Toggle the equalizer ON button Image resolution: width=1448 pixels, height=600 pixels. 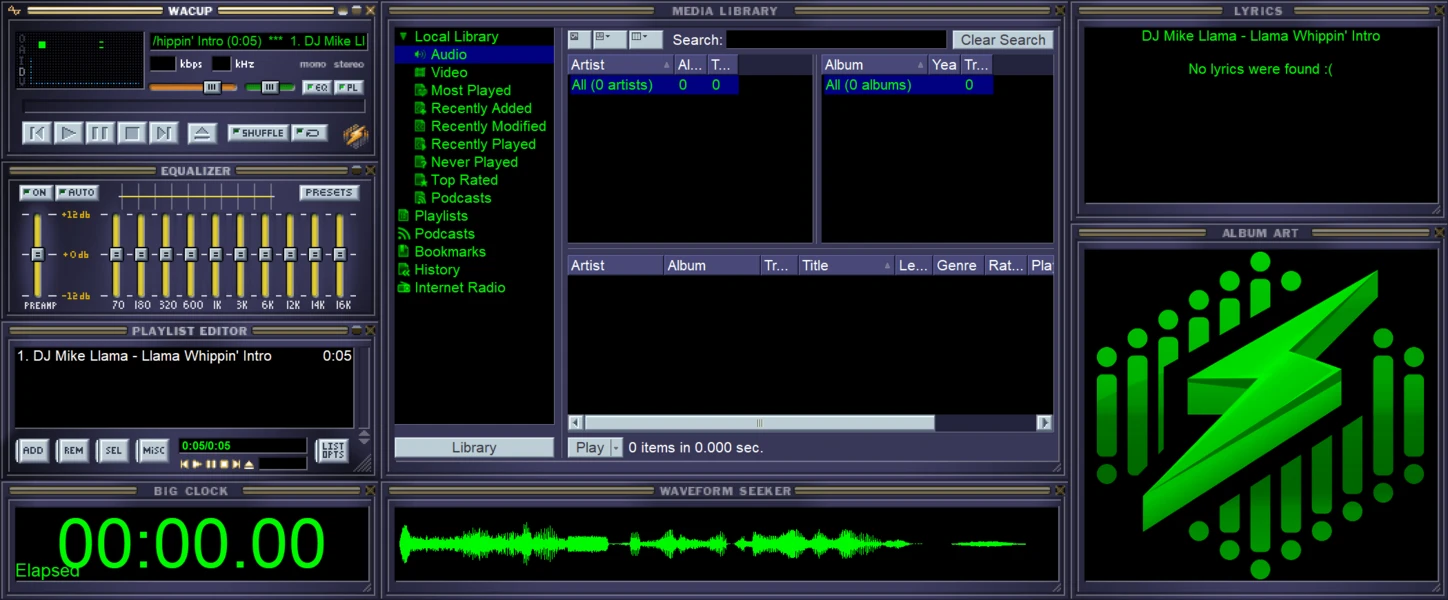coord(36,192)
